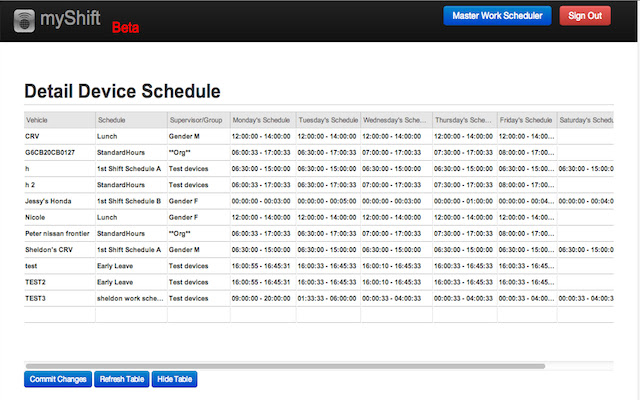
Task: Click 1st Shift Schedule B cell
Action: 131,201
